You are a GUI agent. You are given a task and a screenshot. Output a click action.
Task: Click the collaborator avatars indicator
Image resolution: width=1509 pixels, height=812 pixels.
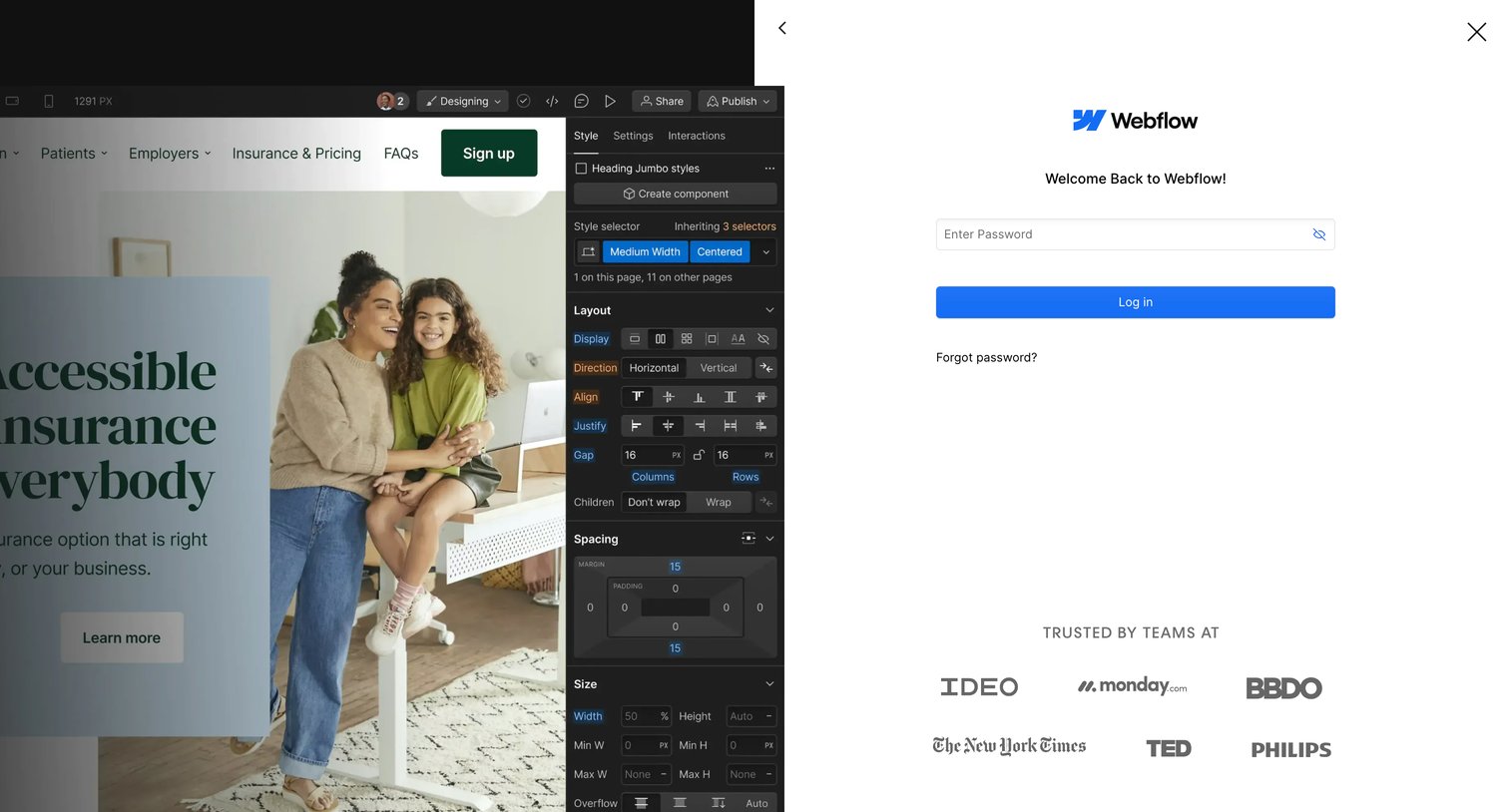pos(391,101)
